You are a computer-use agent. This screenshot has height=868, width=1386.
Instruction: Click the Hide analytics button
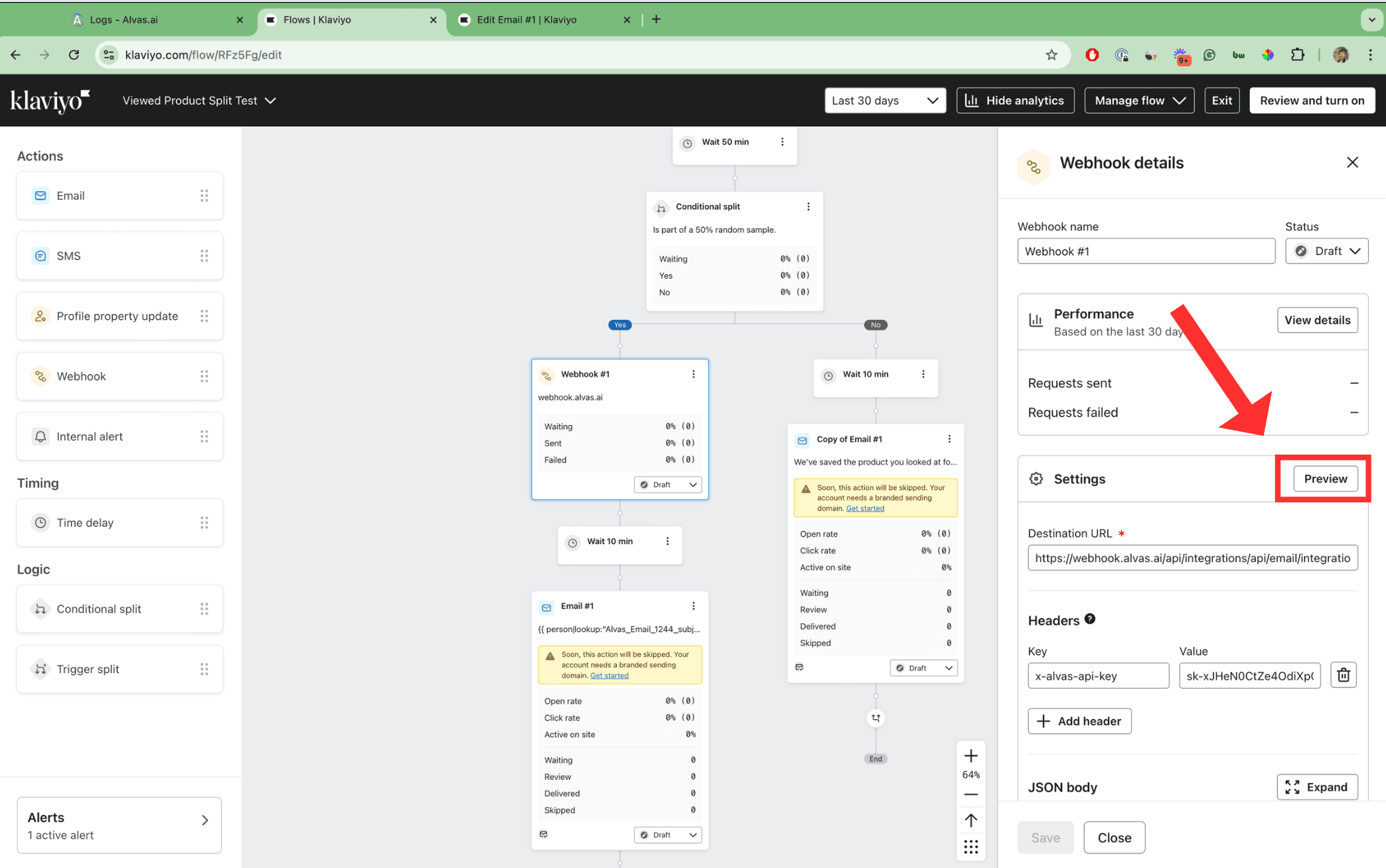pos(1015,101)
